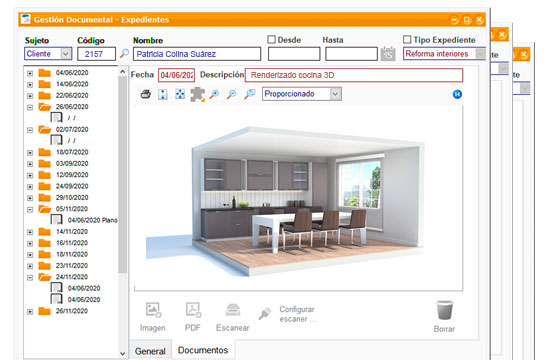Close the Gestión Documental Expedientes window
The height and width of the screenshot is (360, 548).
pos(480,20)
